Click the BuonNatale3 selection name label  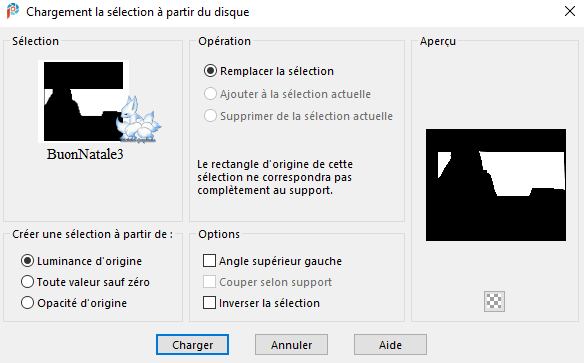[85, 154]
